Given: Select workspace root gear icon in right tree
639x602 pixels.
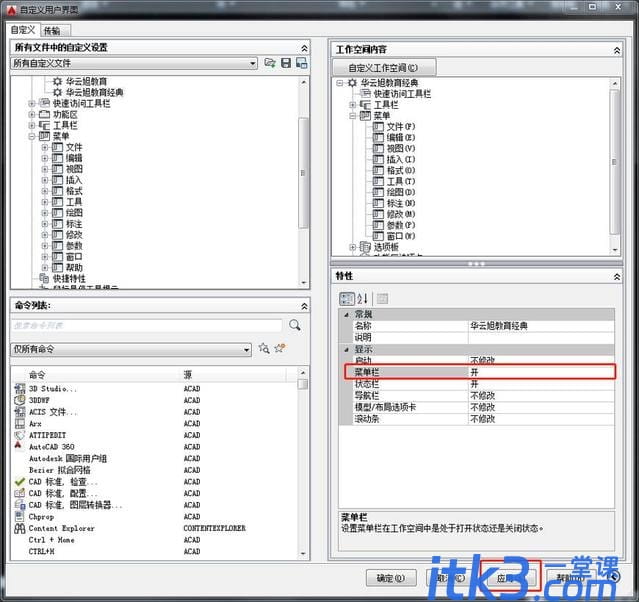Looking at the screenshot, I should 352,83.
